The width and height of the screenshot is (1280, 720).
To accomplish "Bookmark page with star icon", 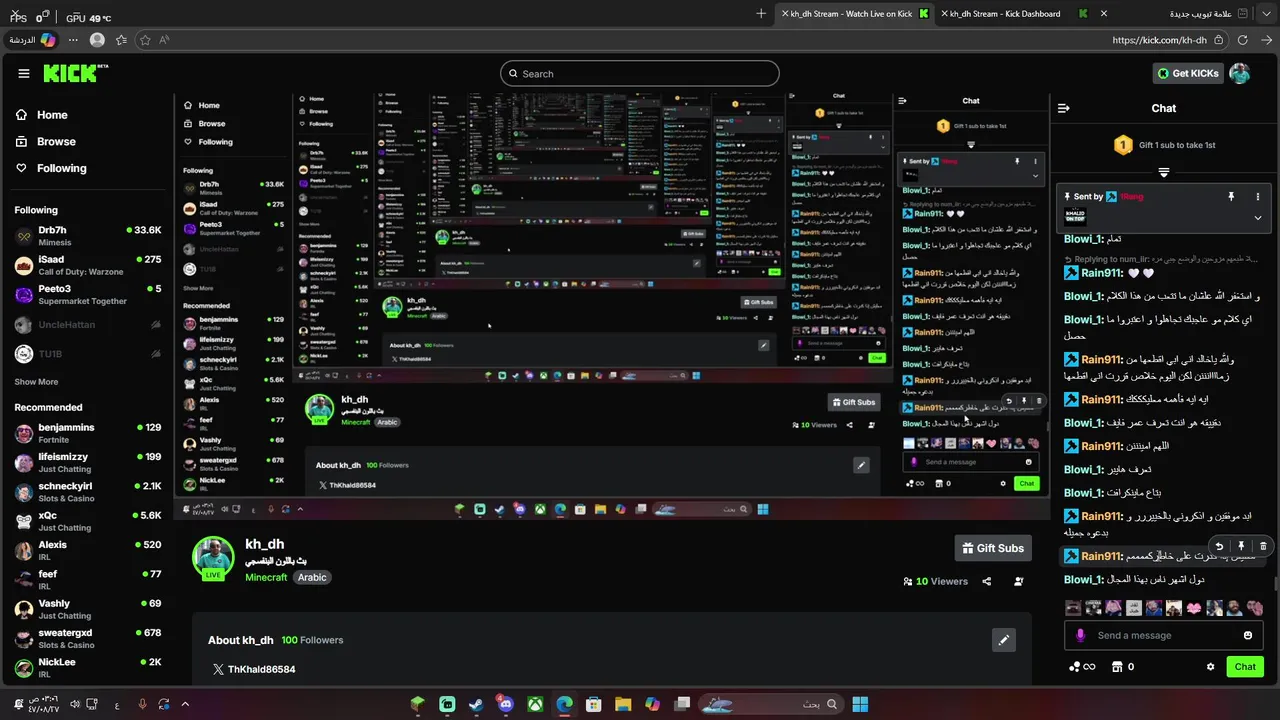I will click(145, 40).
